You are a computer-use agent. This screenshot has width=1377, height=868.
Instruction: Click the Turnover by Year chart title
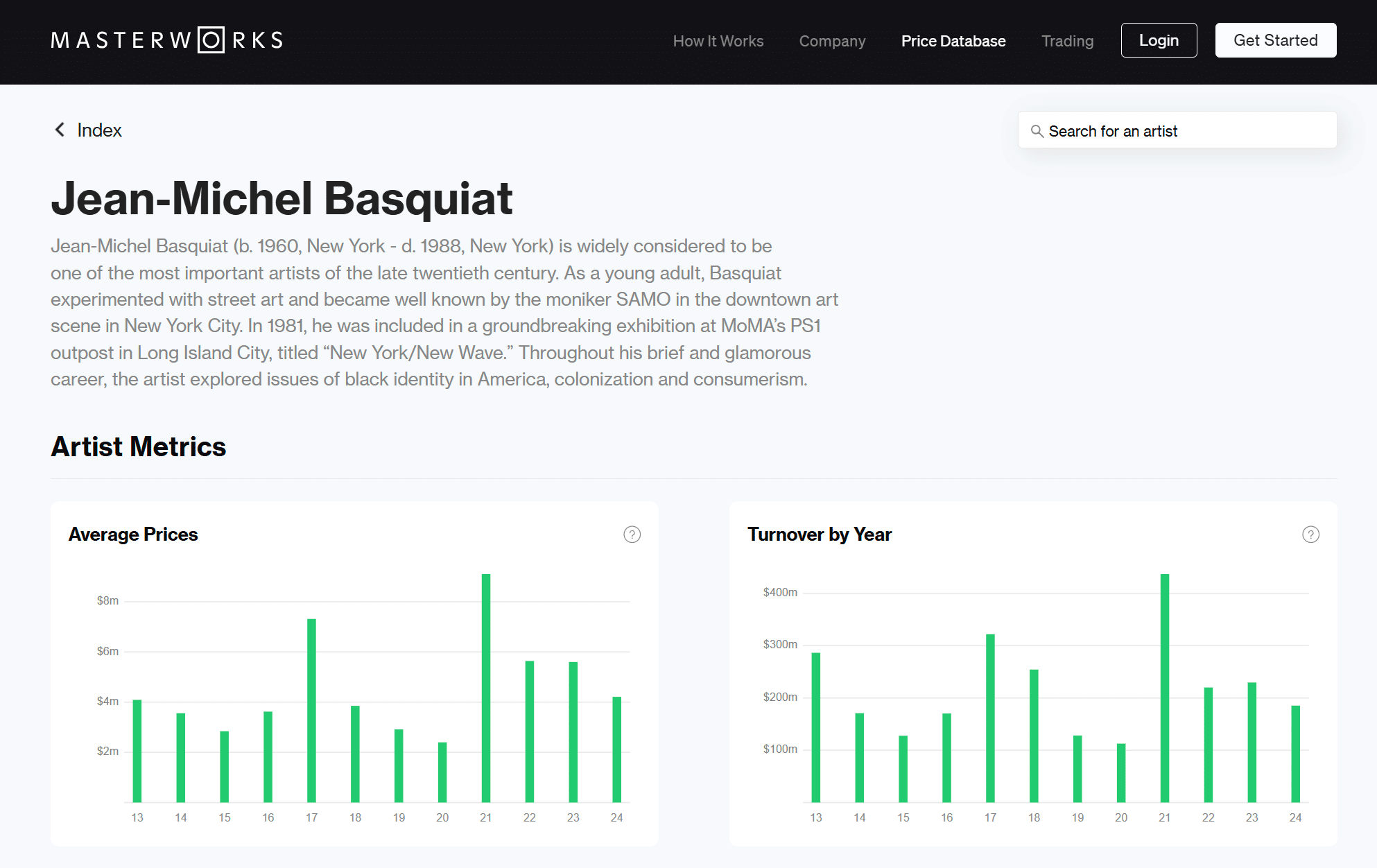[x=820, y=535]
